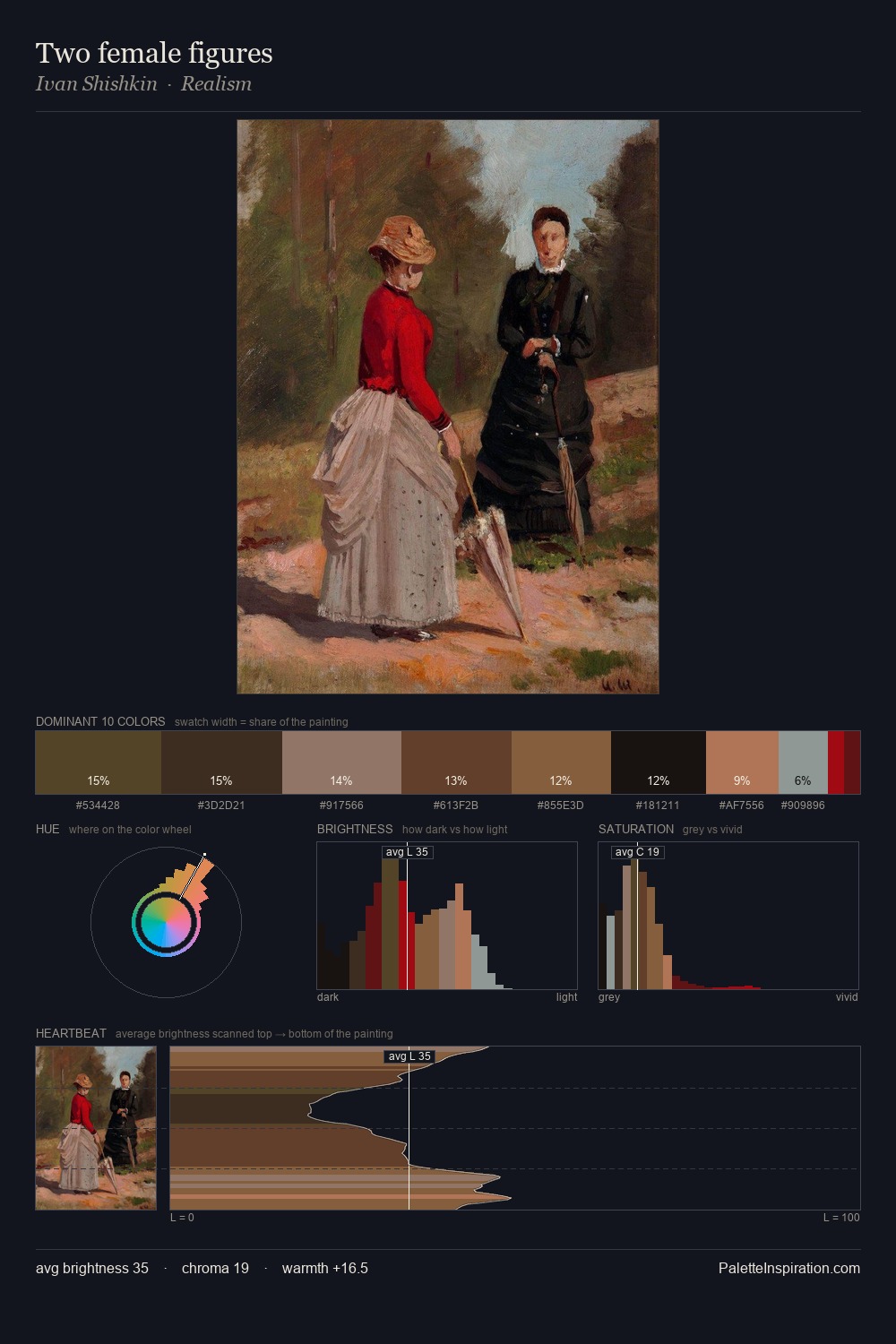Click 'swatch width = share of the painting'

262,722
